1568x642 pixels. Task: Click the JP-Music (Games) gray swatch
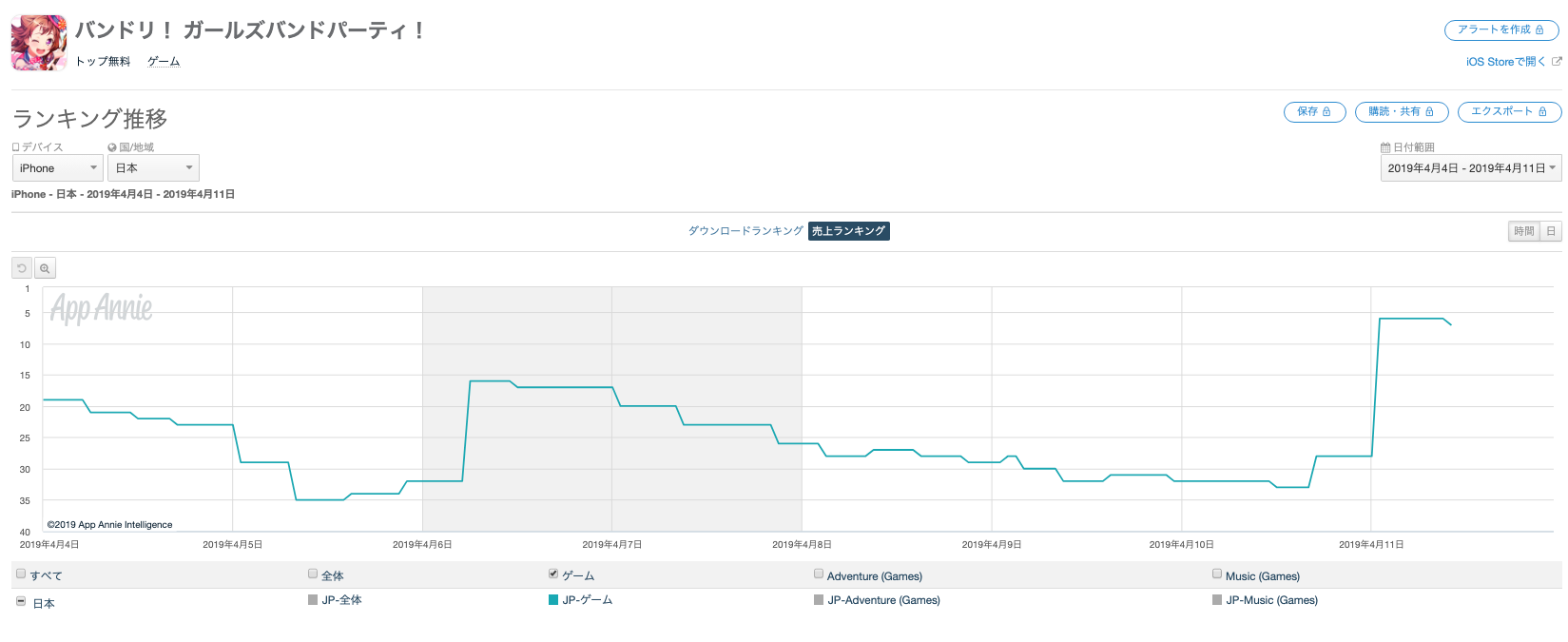tap(1217, 600)
